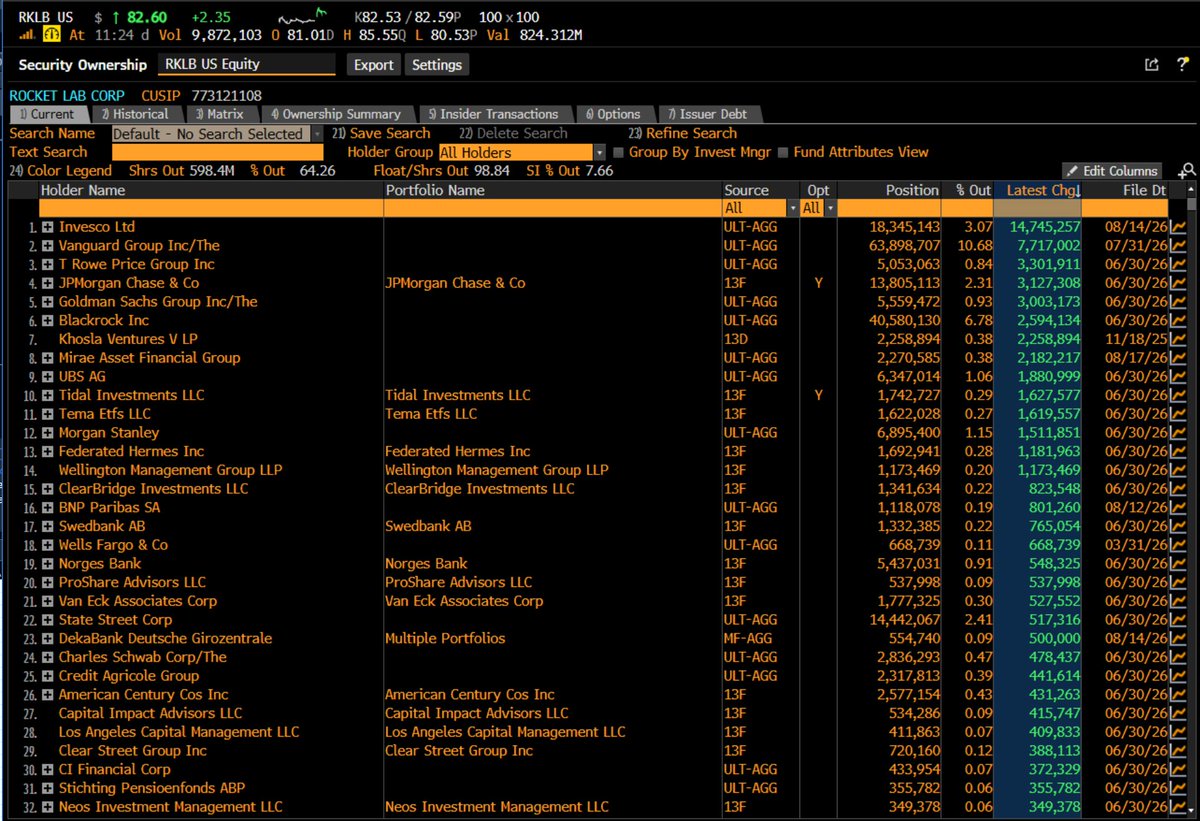The image size is (1200, 821).
Task: Open chart icon on JPMorgan Chase row
Action: coord(1178,283)
